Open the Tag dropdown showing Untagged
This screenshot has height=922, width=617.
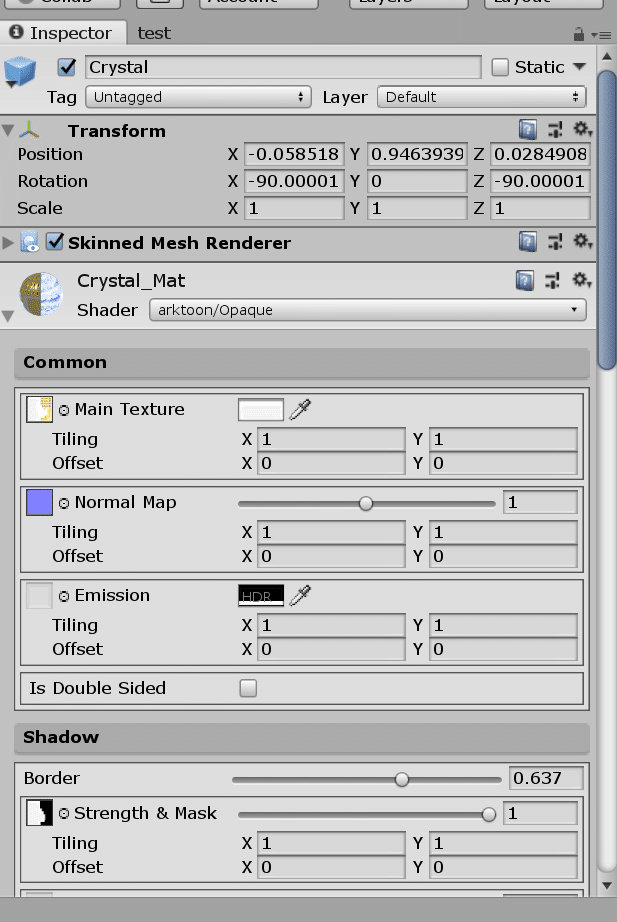click(198, 97)
